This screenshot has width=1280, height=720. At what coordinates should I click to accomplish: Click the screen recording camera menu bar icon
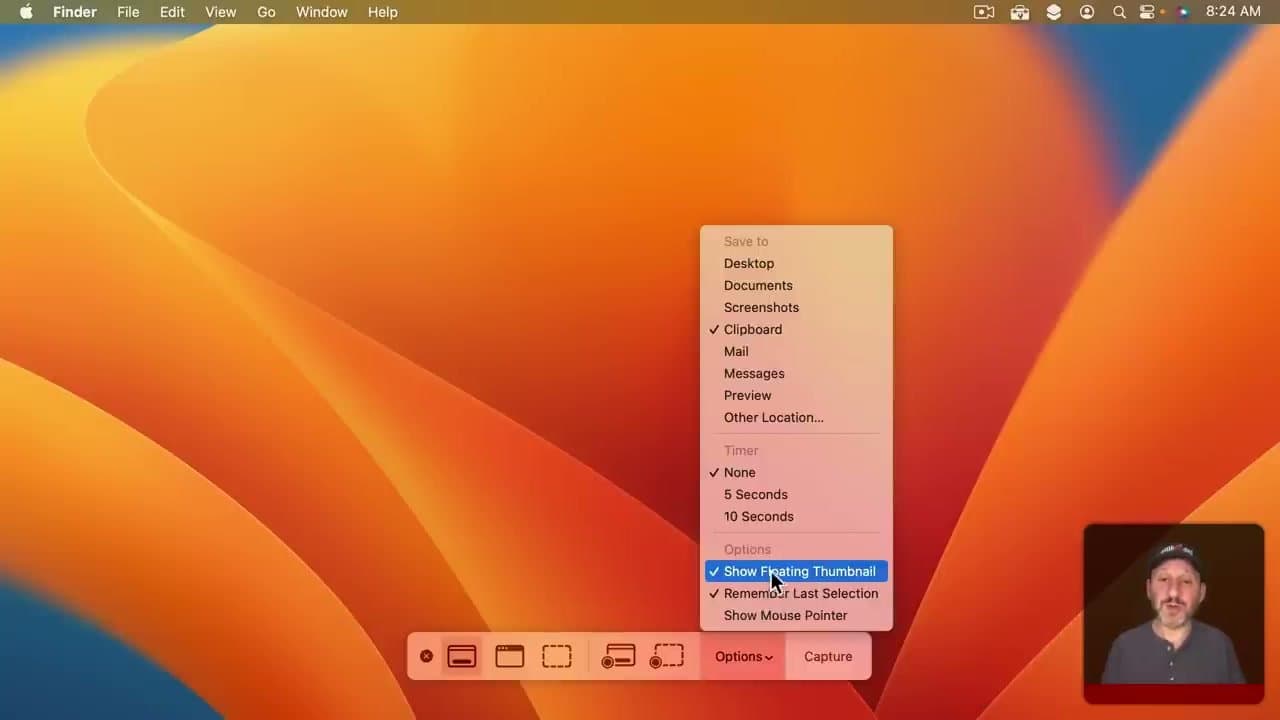point(984,12)
